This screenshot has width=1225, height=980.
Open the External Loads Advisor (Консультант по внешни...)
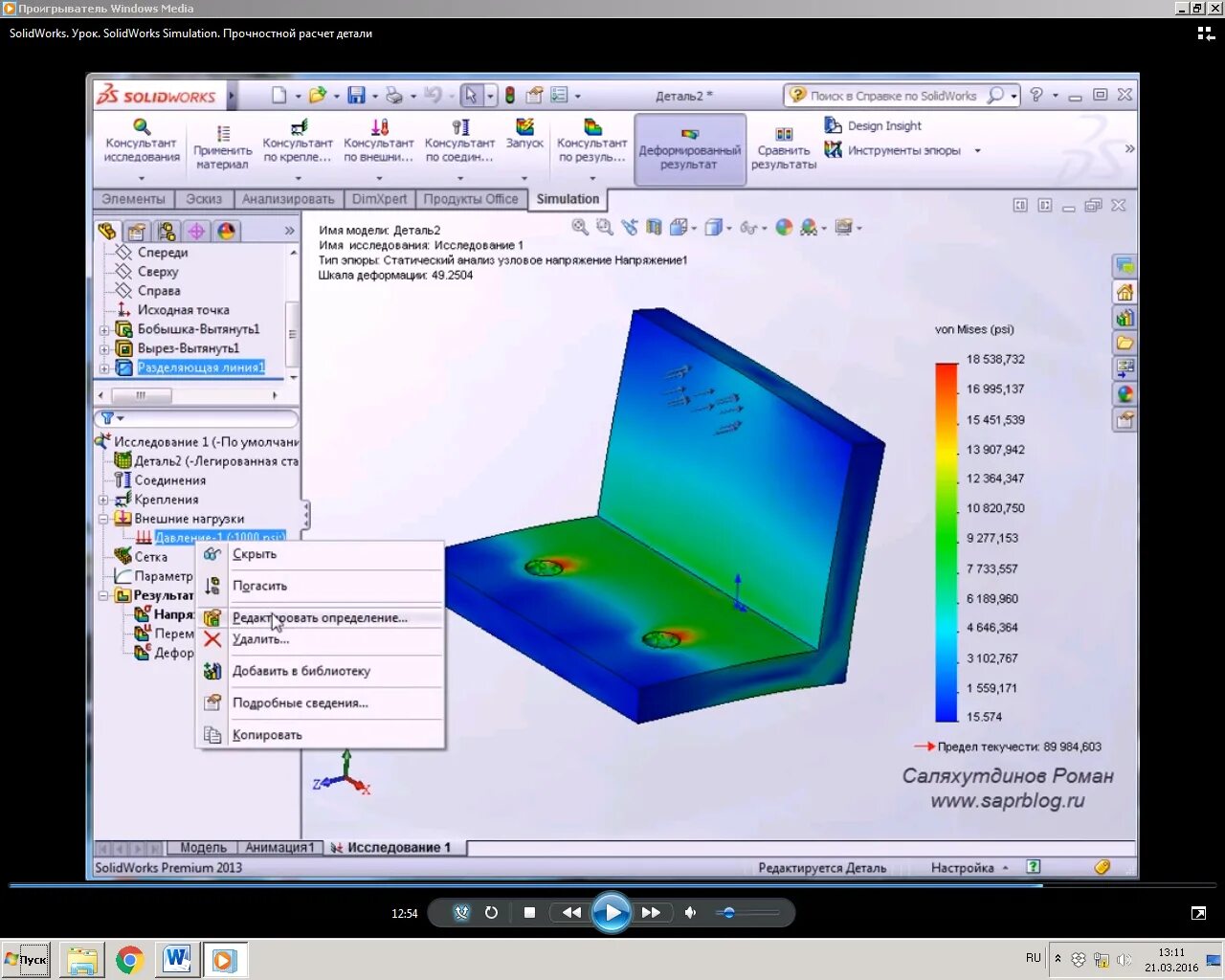coord(379,142)
